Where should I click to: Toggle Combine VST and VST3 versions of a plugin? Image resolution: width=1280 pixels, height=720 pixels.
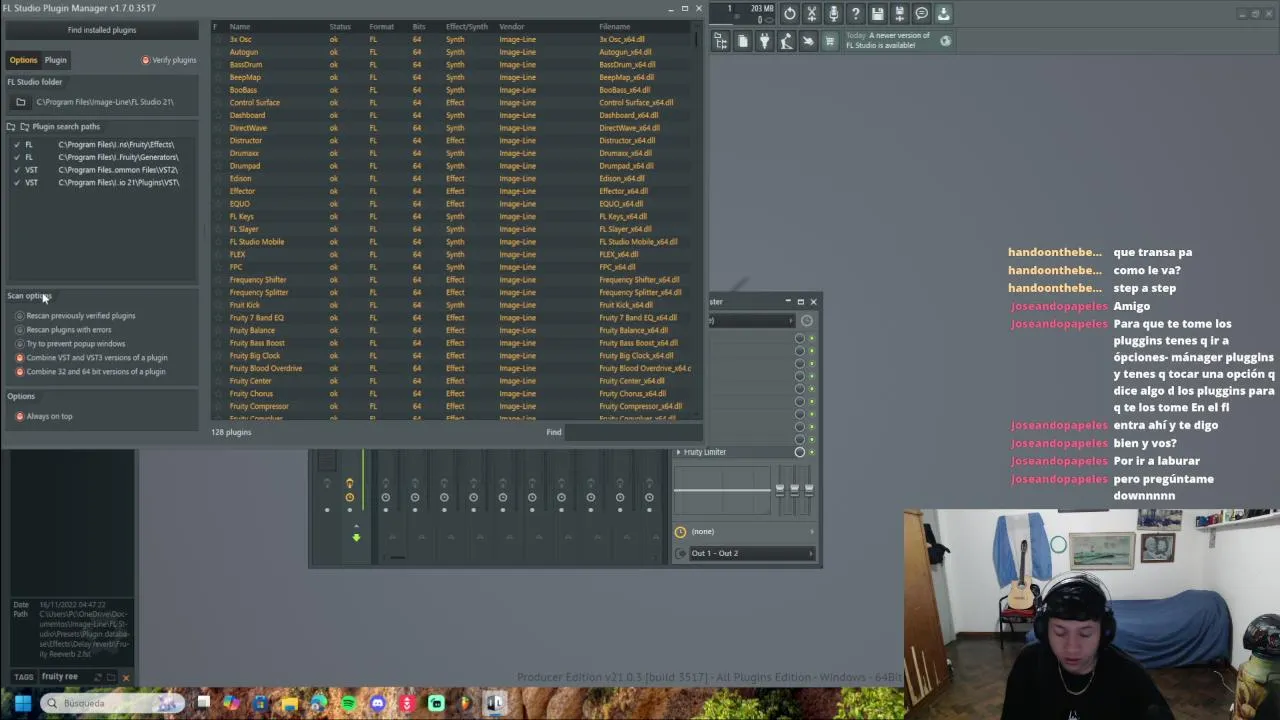pos(91,358)
